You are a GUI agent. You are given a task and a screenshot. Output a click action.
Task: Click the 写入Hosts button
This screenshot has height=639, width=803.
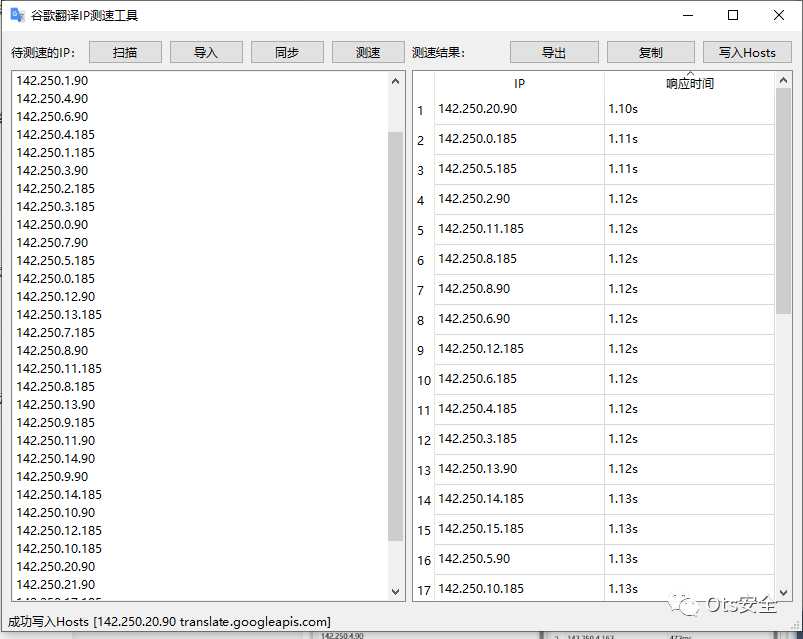click(747, 52)
